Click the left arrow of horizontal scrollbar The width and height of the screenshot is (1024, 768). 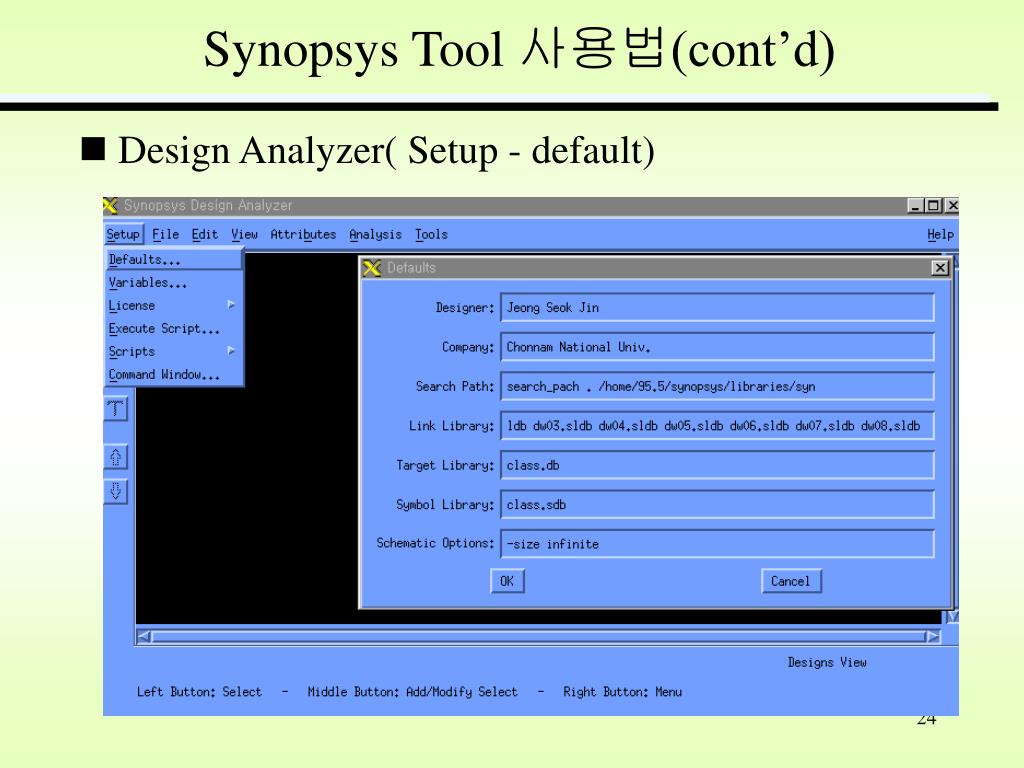[144, 636]
